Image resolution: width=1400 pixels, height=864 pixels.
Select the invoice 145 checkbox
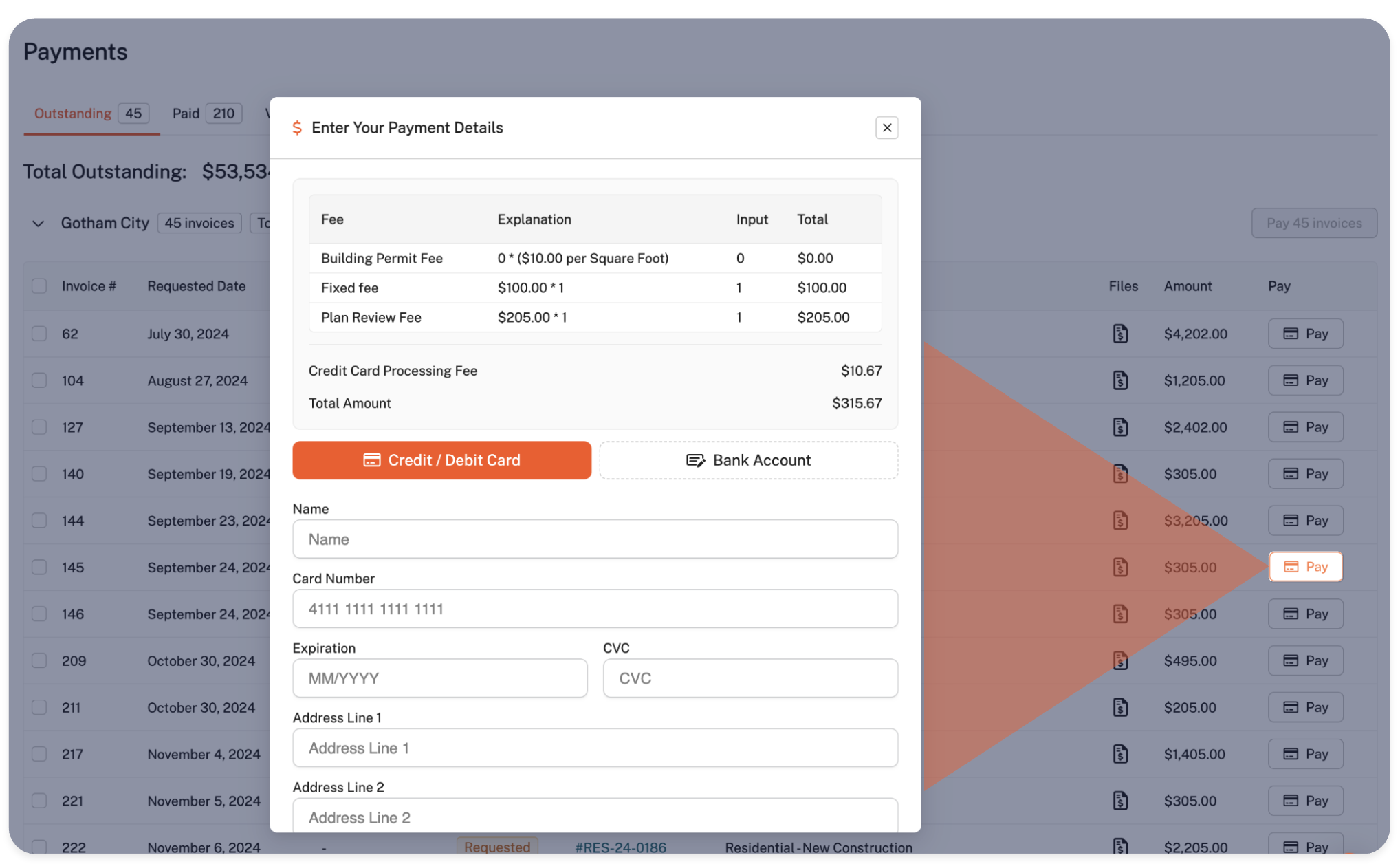[x=39, y=568]
